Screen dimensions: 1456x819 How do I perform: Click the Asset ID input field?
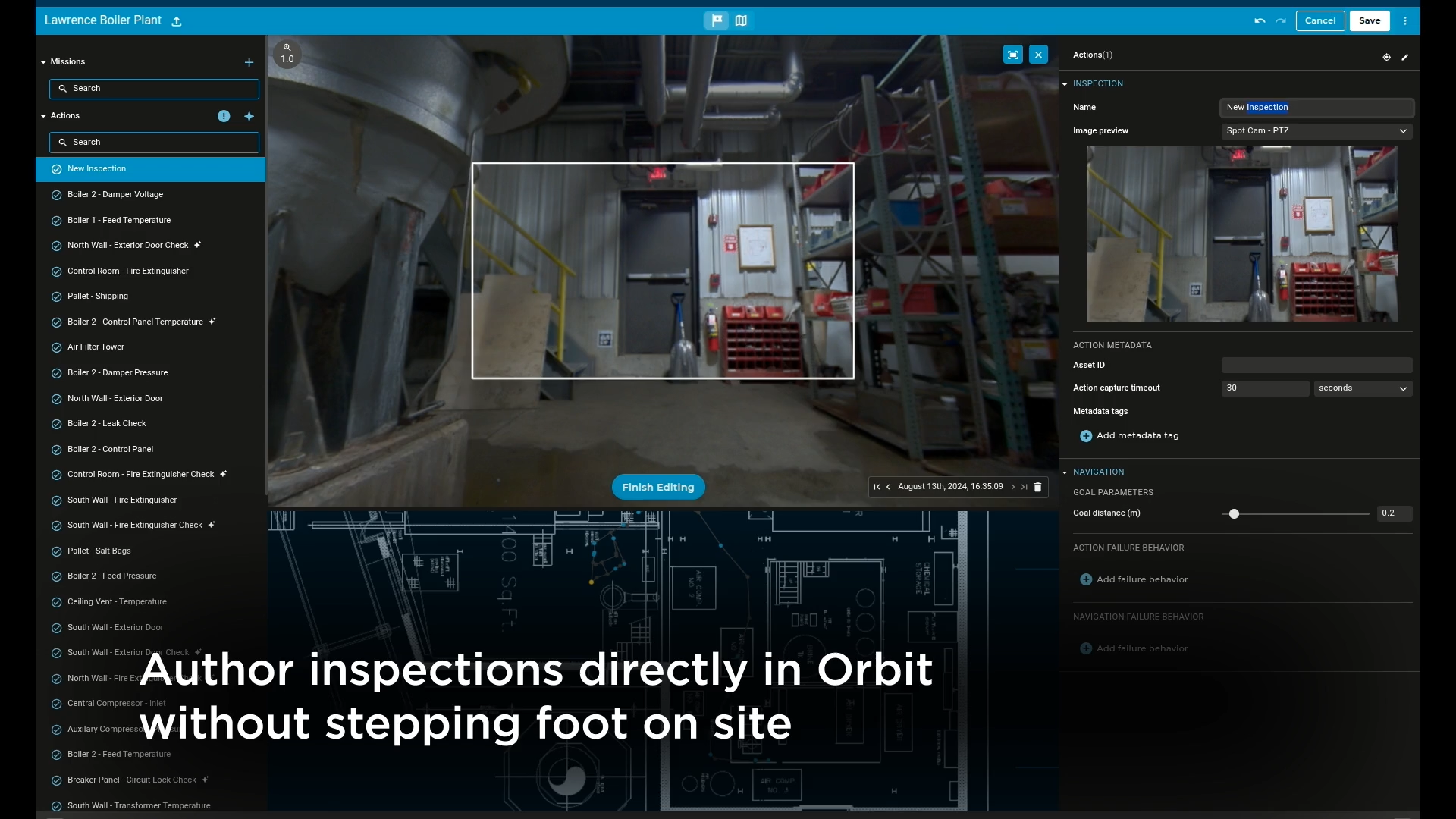point(1316,366)
